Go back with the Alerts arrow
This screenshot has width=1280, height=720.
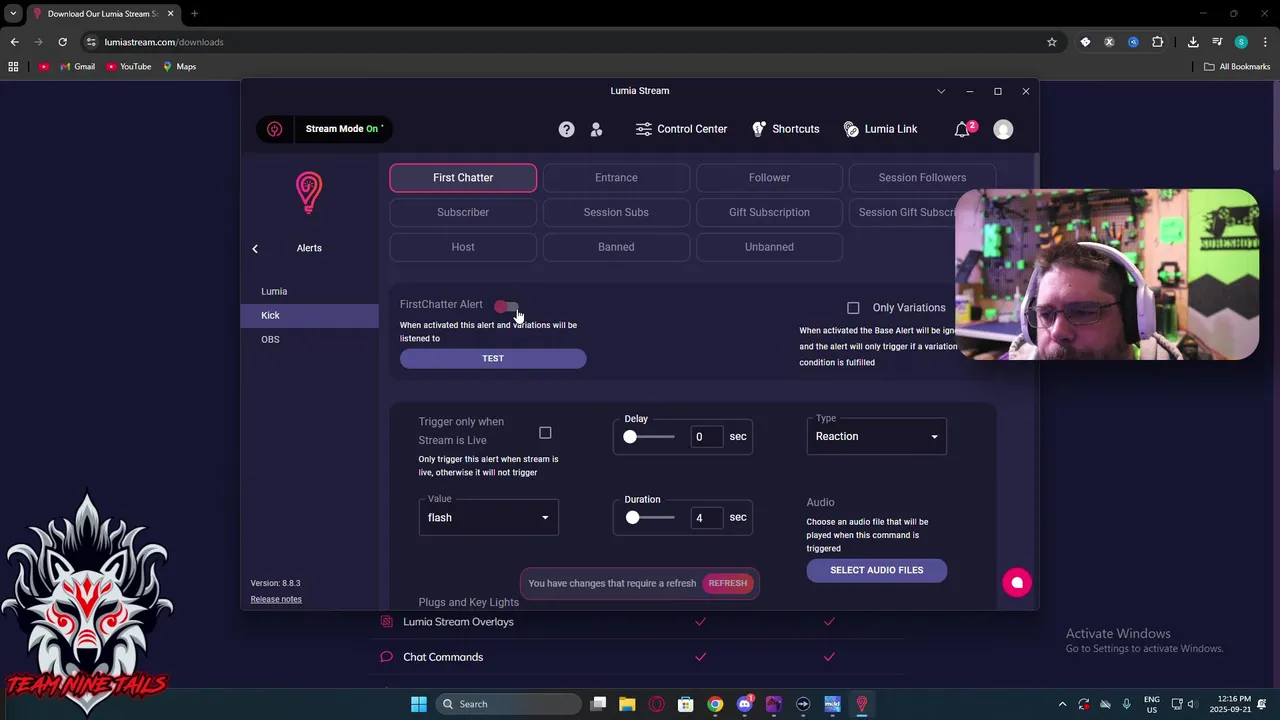point(255,248)
